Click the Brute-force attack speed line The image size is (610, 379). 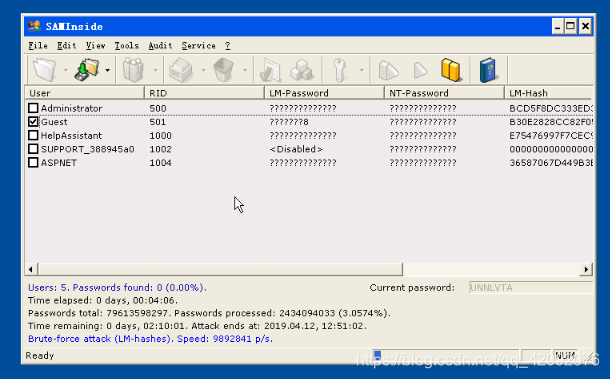[x=150, y=339]
